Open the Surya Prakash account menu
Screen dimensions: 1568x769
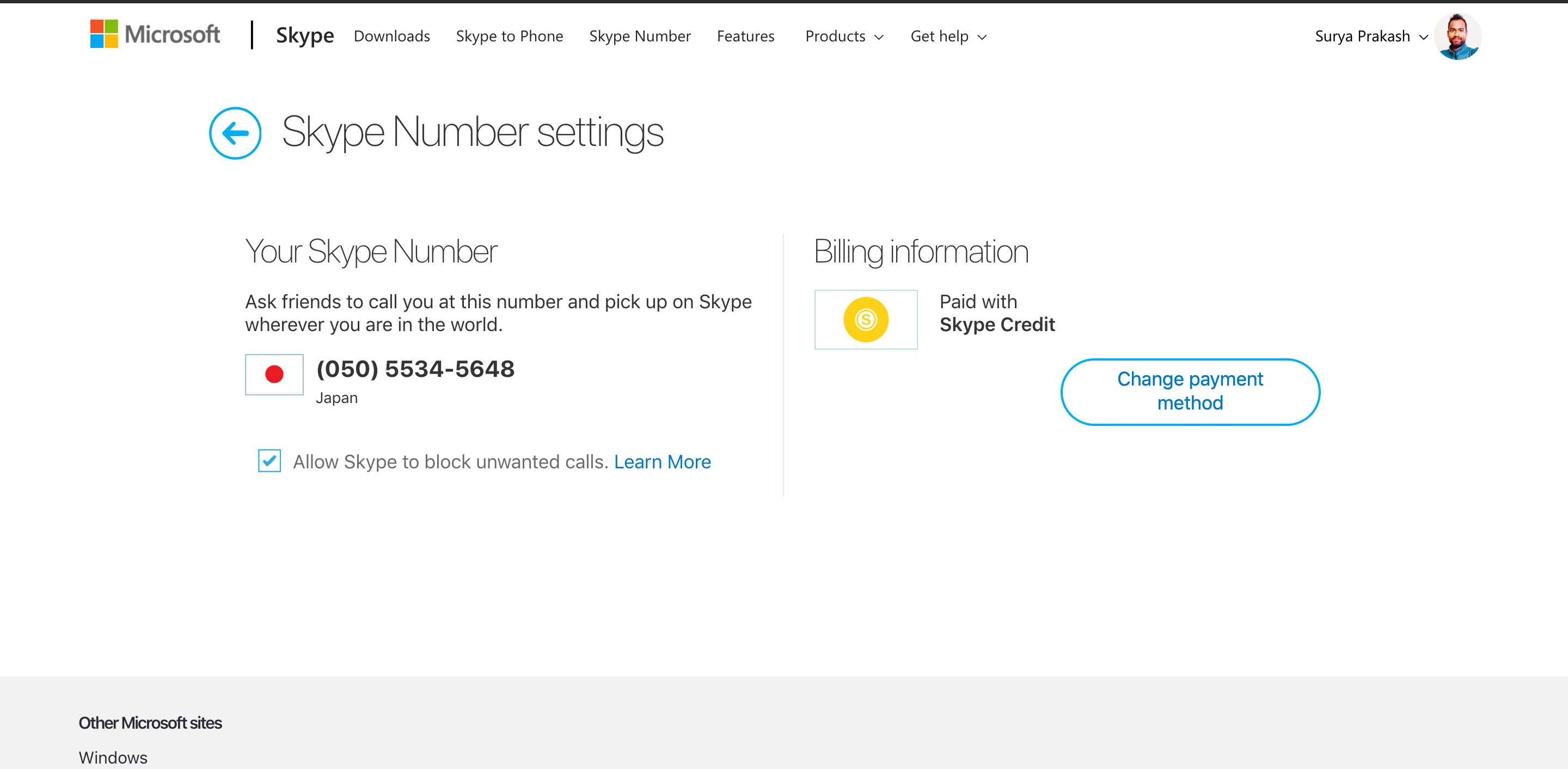click(1371, 36)
